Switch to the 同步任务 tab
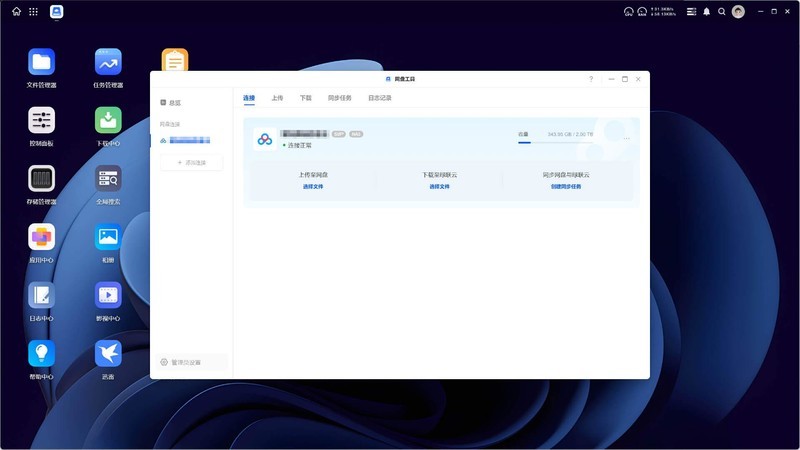The width and height of the screenshot is (800, 450). (x=339, y=98)
